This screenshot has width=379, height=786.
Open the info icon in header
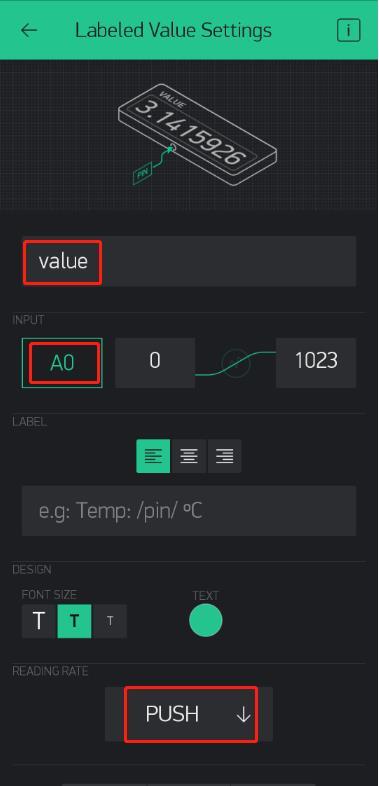pos(348,30)
